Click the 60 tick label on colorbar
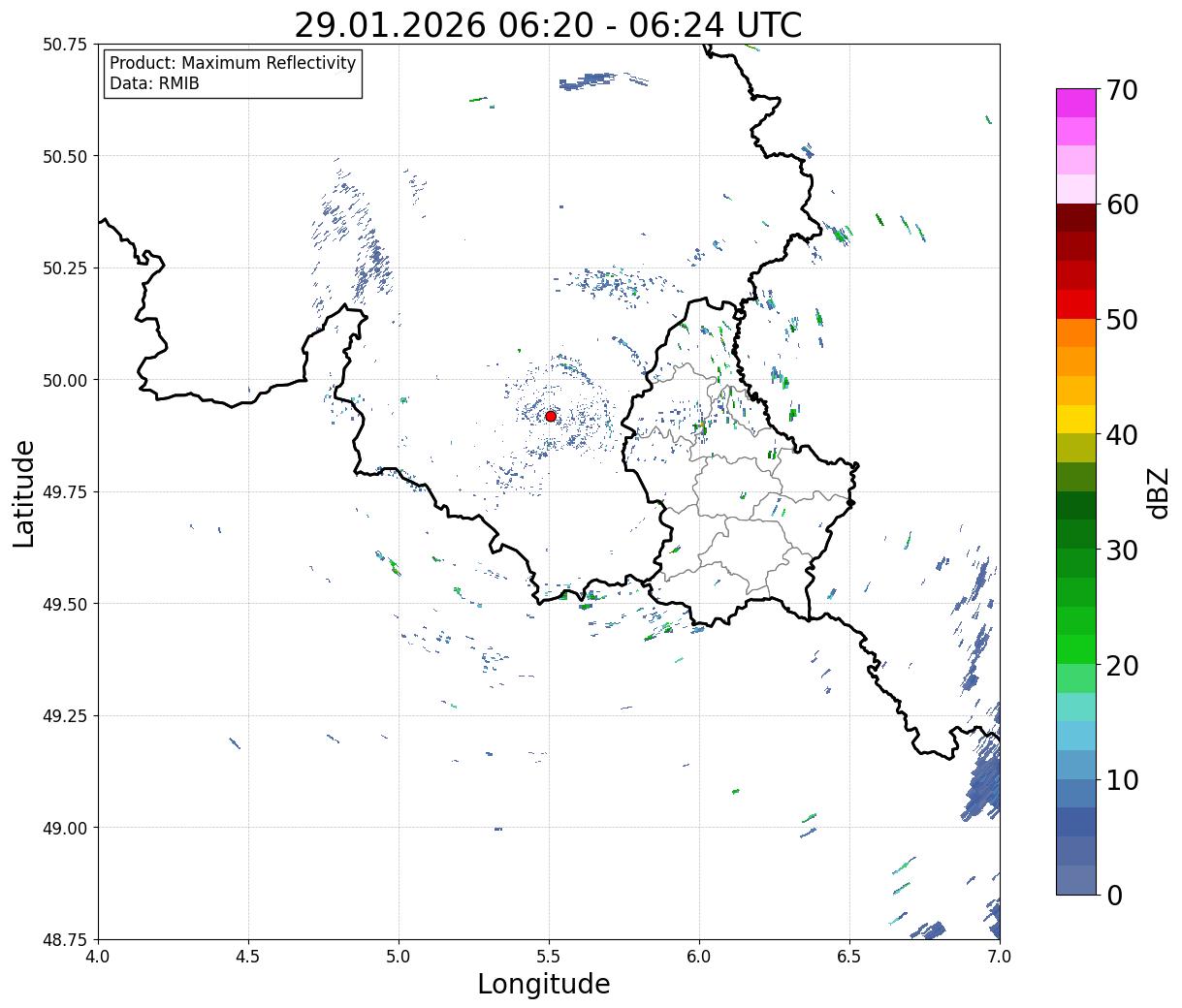1182x1008 pixels. pyautogui.click(x=1122, y=205)
